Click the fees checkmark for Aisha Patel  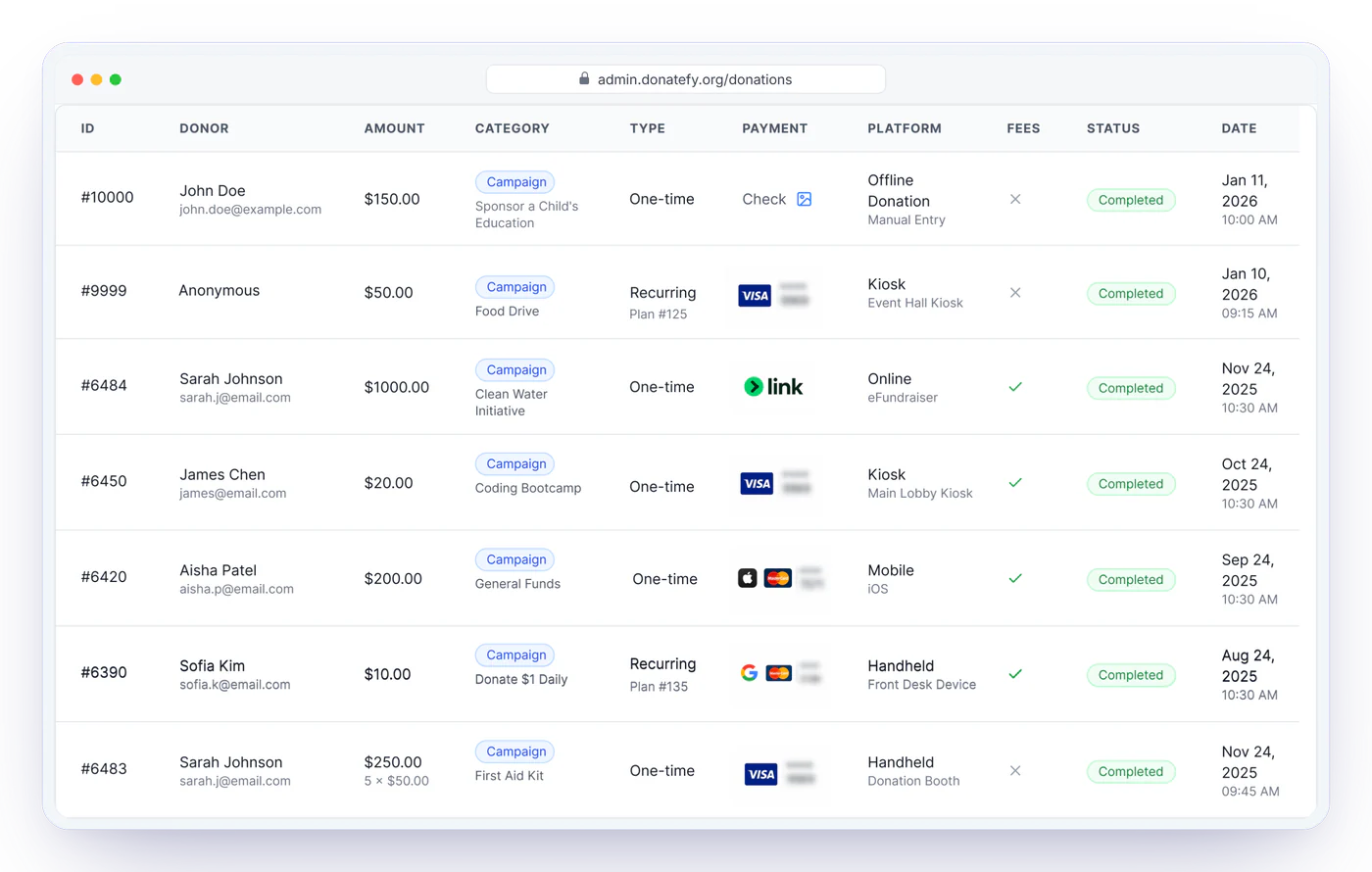(x=1015, y=579)
